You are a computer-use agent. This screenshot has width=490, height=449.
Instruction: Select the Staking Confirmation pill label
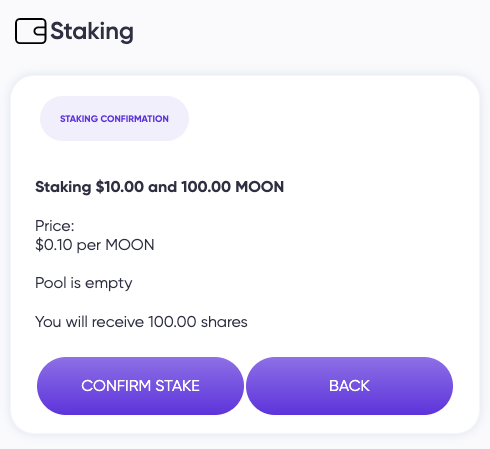click(114, 119)
